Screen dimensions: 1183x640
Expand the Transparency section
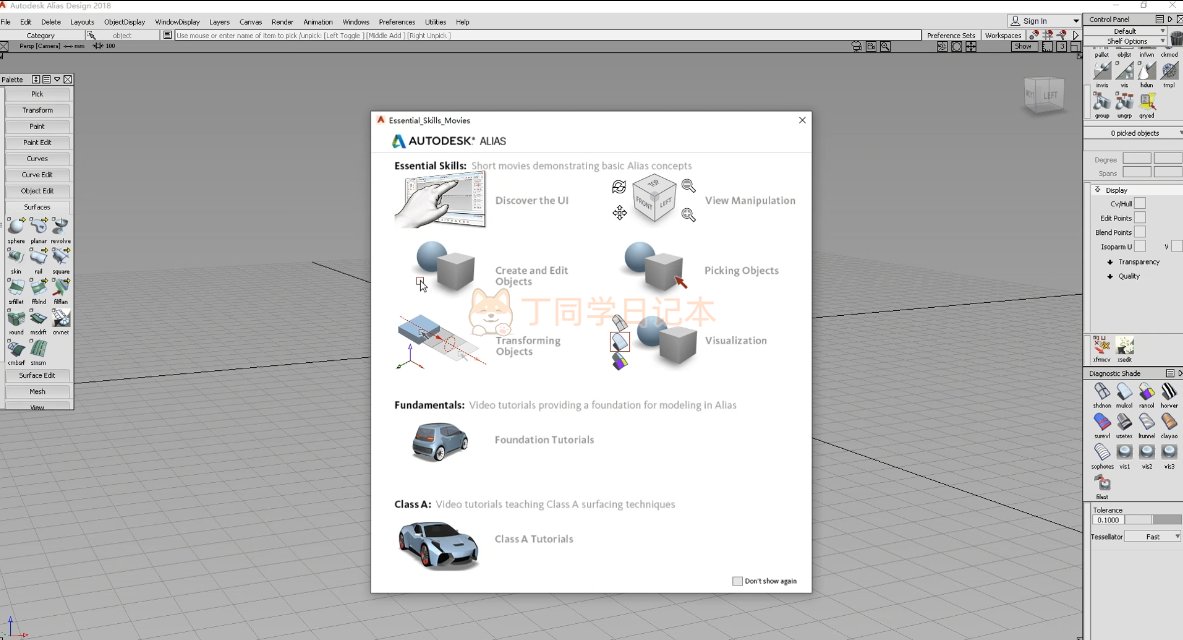click(x=1110, y=262)
